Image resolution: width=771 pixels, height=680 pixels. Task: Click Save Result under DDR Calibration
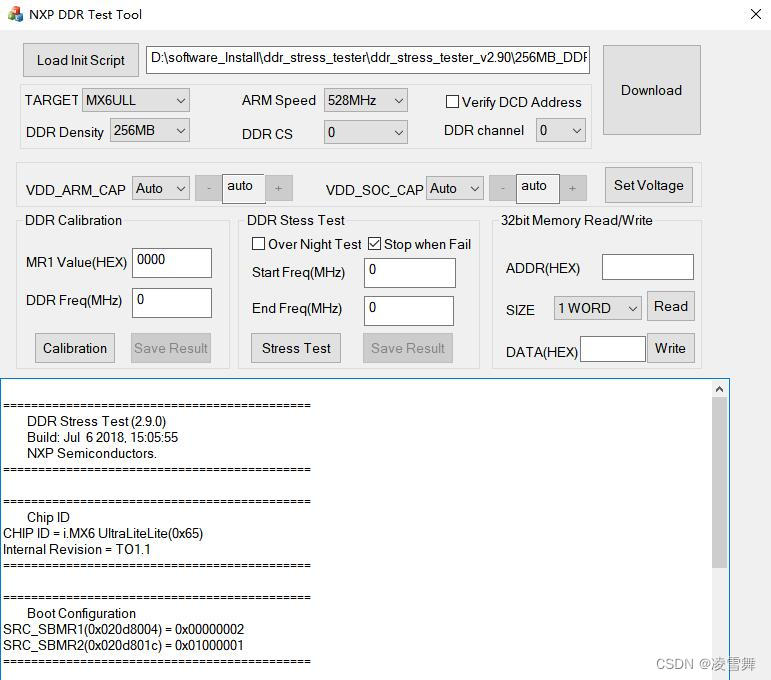171,348
